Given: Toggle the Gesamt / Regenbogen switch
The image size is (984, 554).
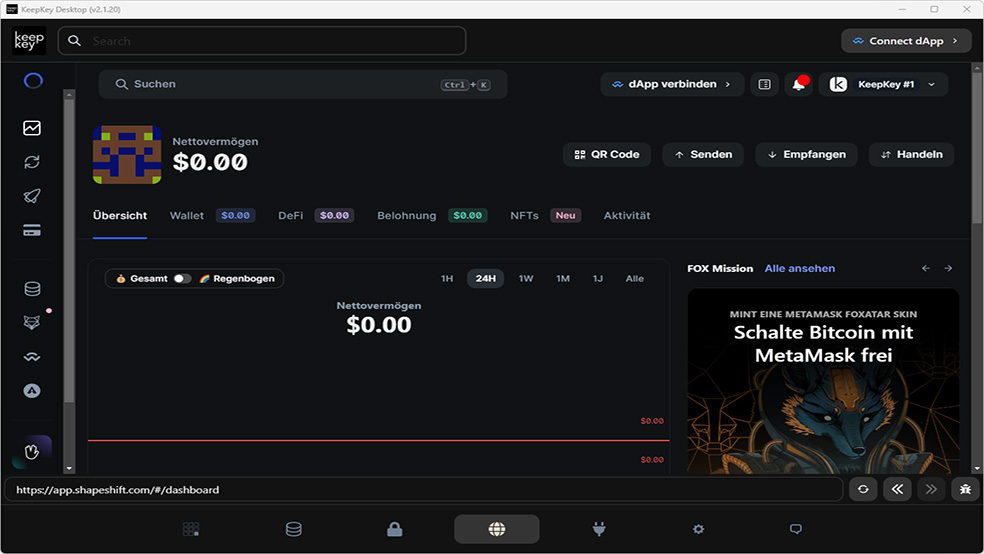Looking at the screenshot, I should (x=182, y=279).
